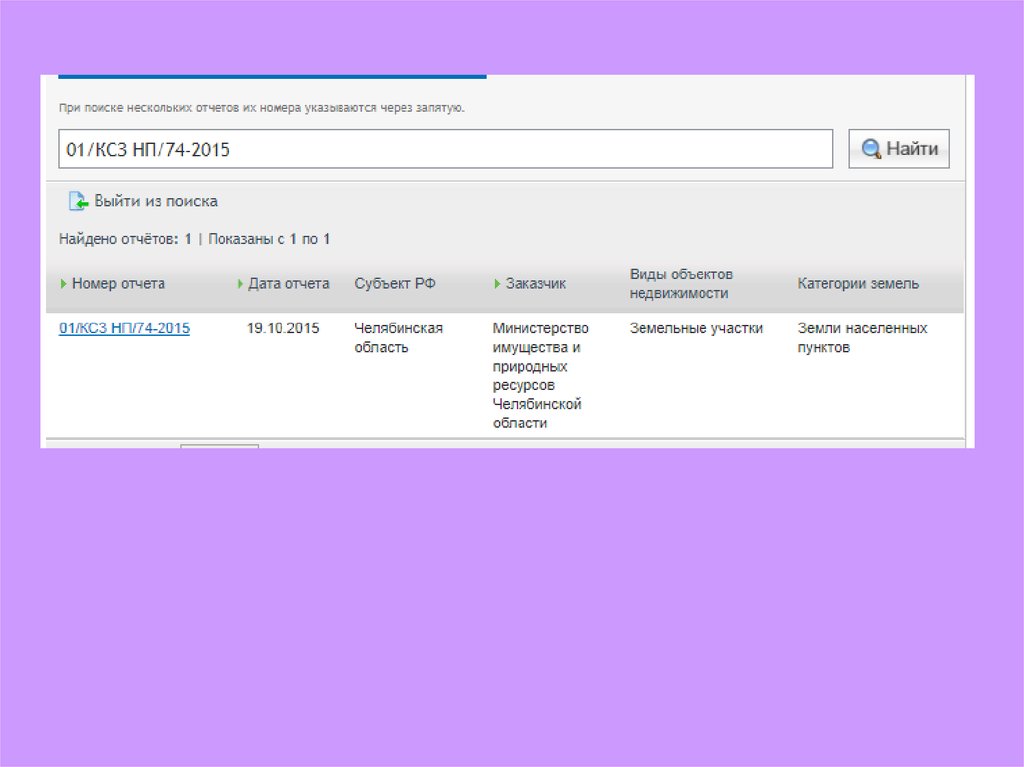Click the Земли населенных пунктов cell

(862, 338)
